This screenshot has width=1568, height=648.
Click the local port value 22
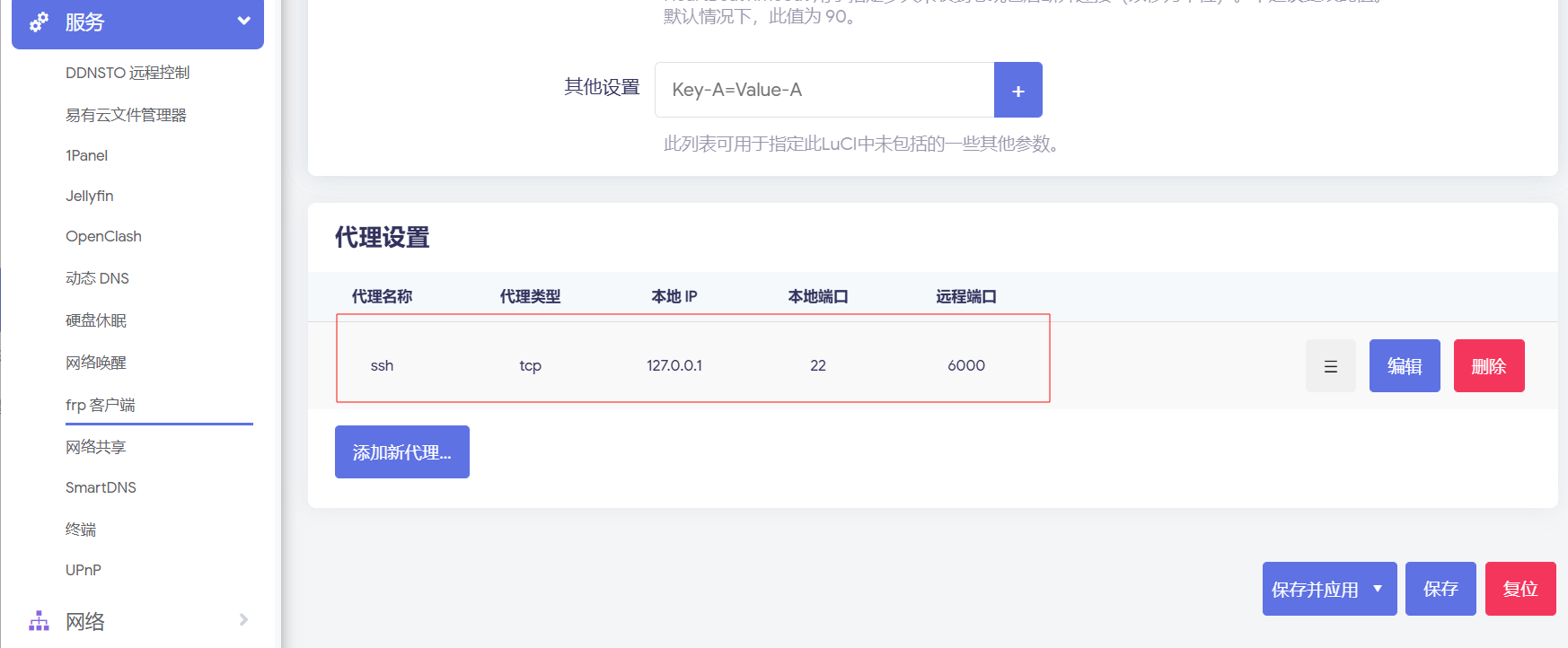point(818,365)
